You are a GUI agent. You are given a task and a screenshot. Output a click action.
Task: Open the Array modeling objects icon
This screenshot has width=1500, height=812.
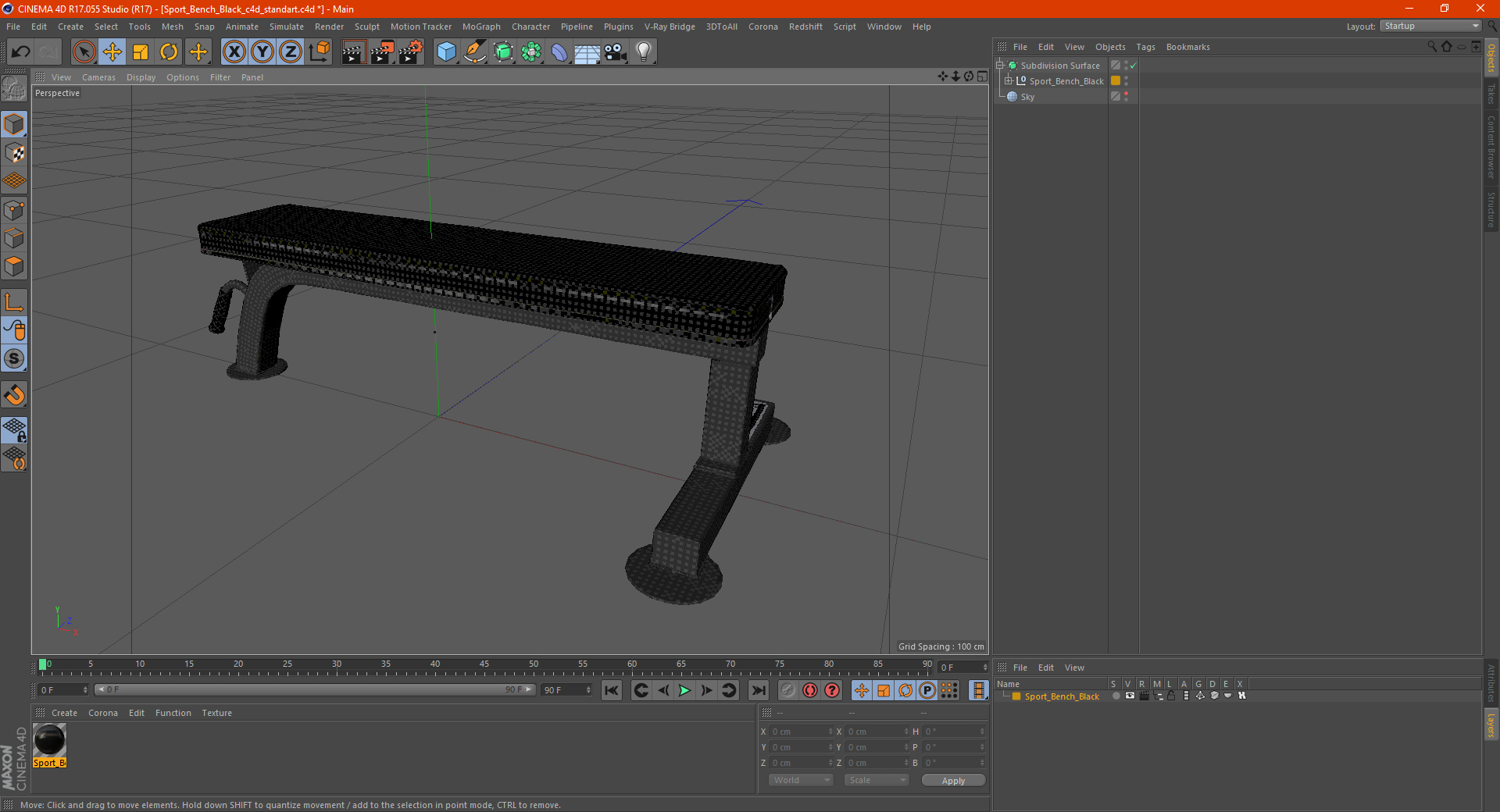tap(531, 52)
